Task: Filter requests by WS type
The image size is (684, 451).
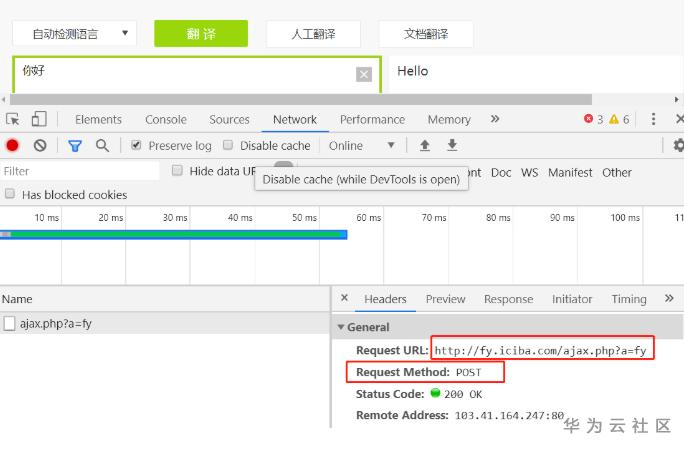Action: click(530, 173)
